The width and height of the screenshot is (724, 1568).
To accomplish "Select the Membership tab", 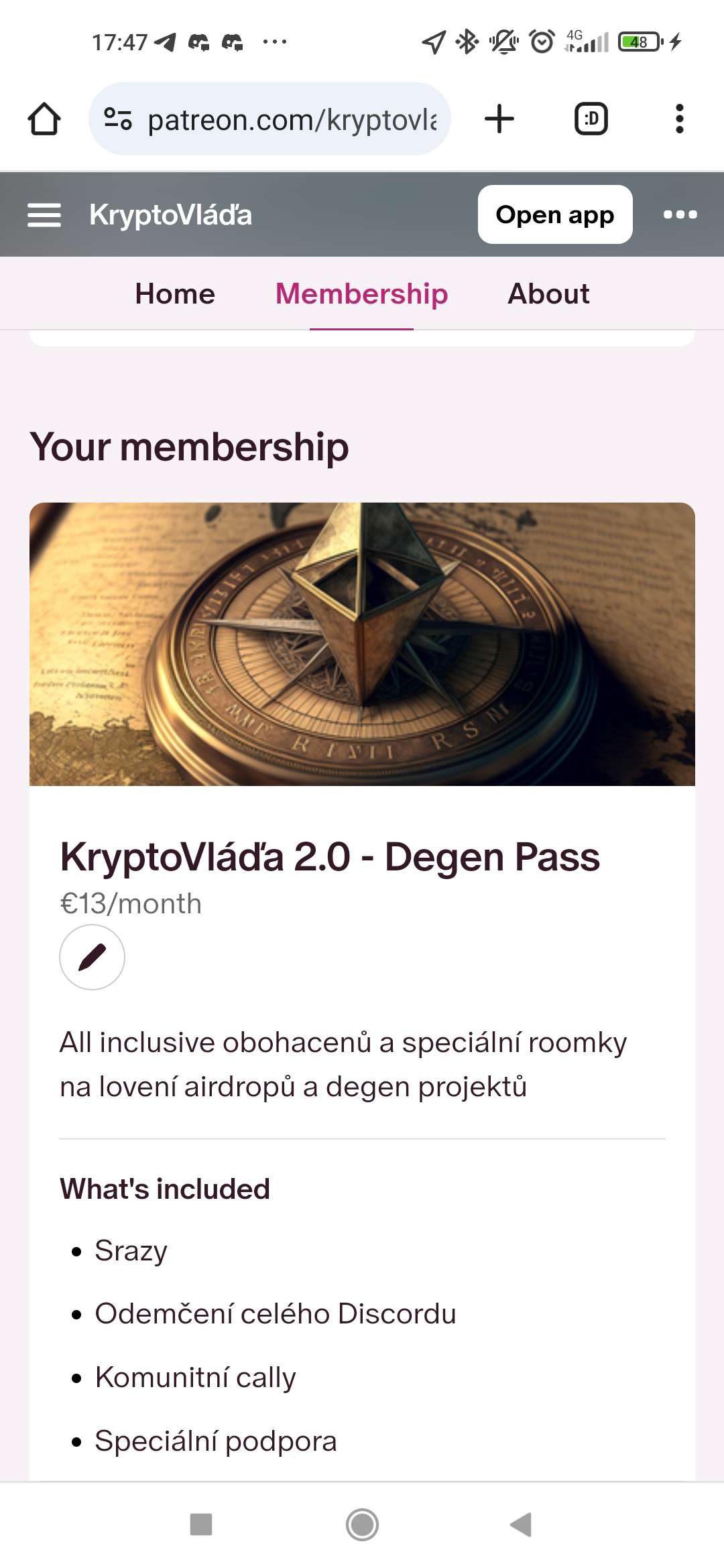I will [x=361, y=294].
